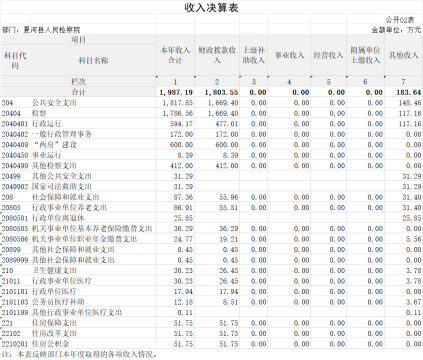Select the 本年收入合计 column header
Image resolution: width=423 pixels, height=360 pixels.
point(175,55)
